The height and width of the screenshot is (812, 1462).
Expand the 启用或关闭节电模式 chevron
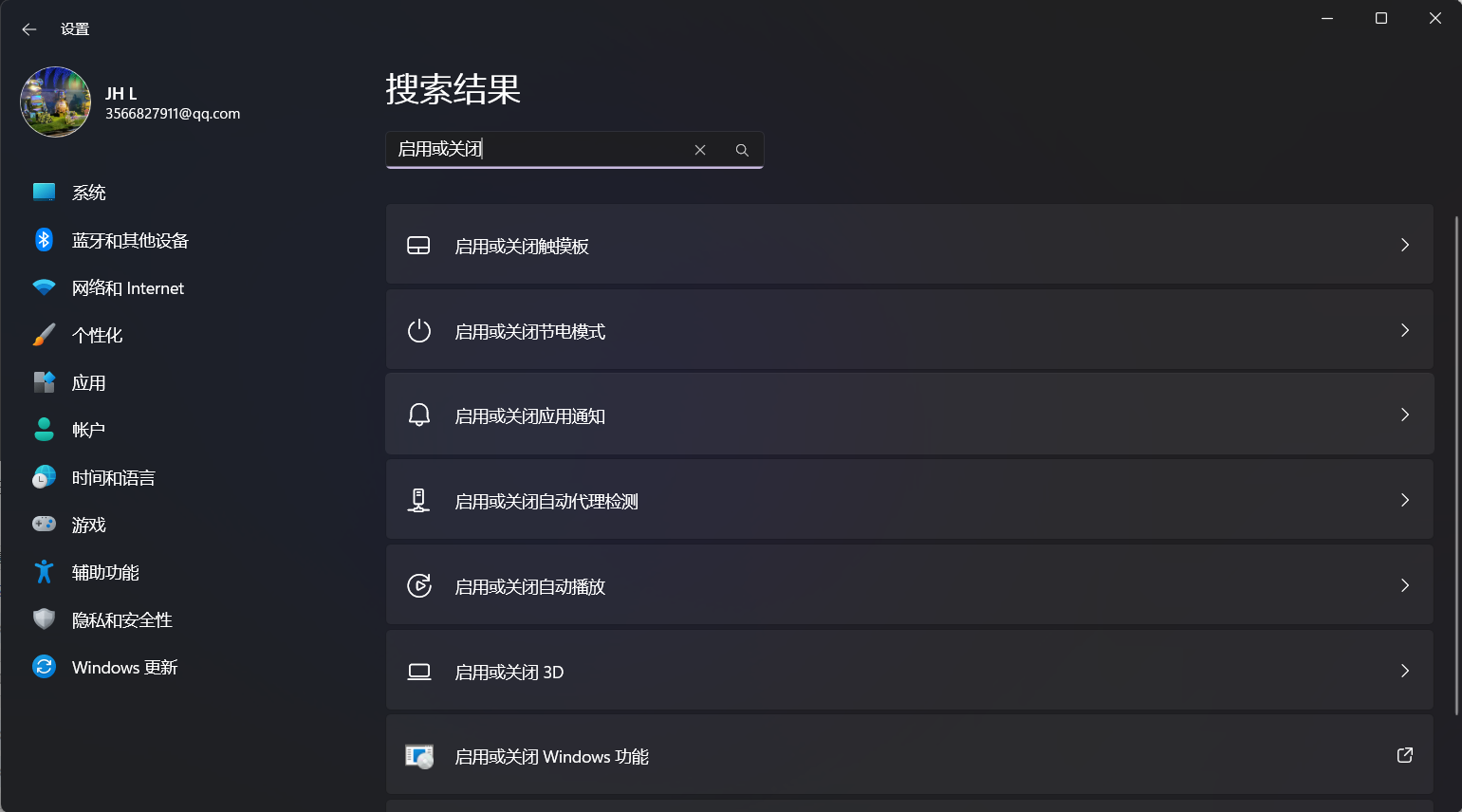coord(1405,330)
